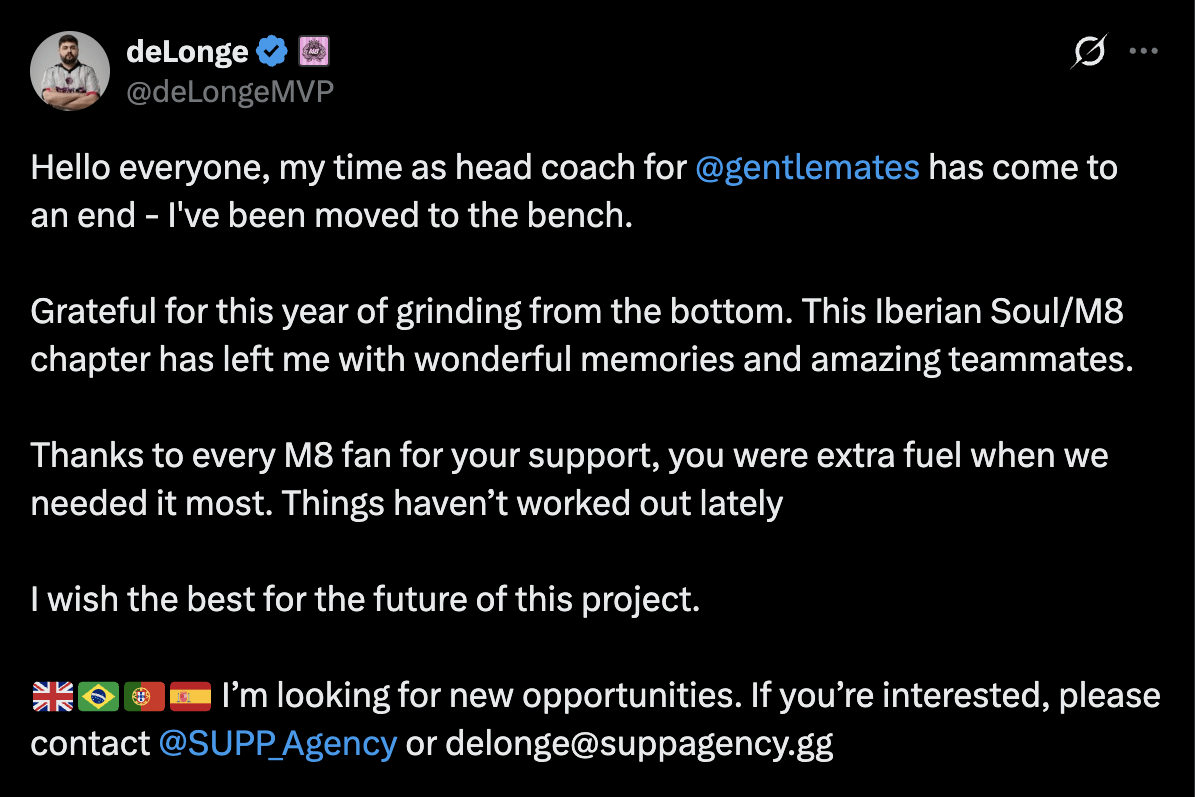Click the Grok explain-post icon
Viewport: 1195px width, 797px height.
[1088, 52]
